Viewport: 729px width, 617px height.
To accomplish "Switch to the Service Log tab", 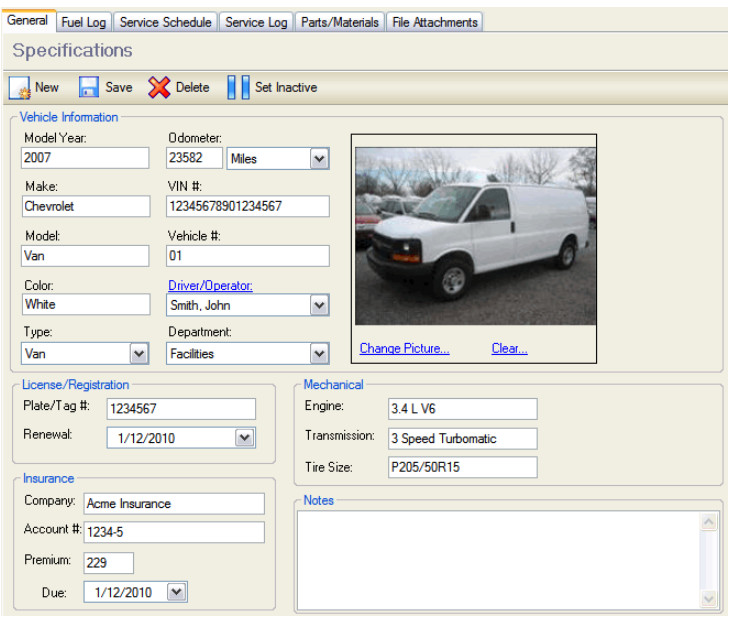I will 256,22.
